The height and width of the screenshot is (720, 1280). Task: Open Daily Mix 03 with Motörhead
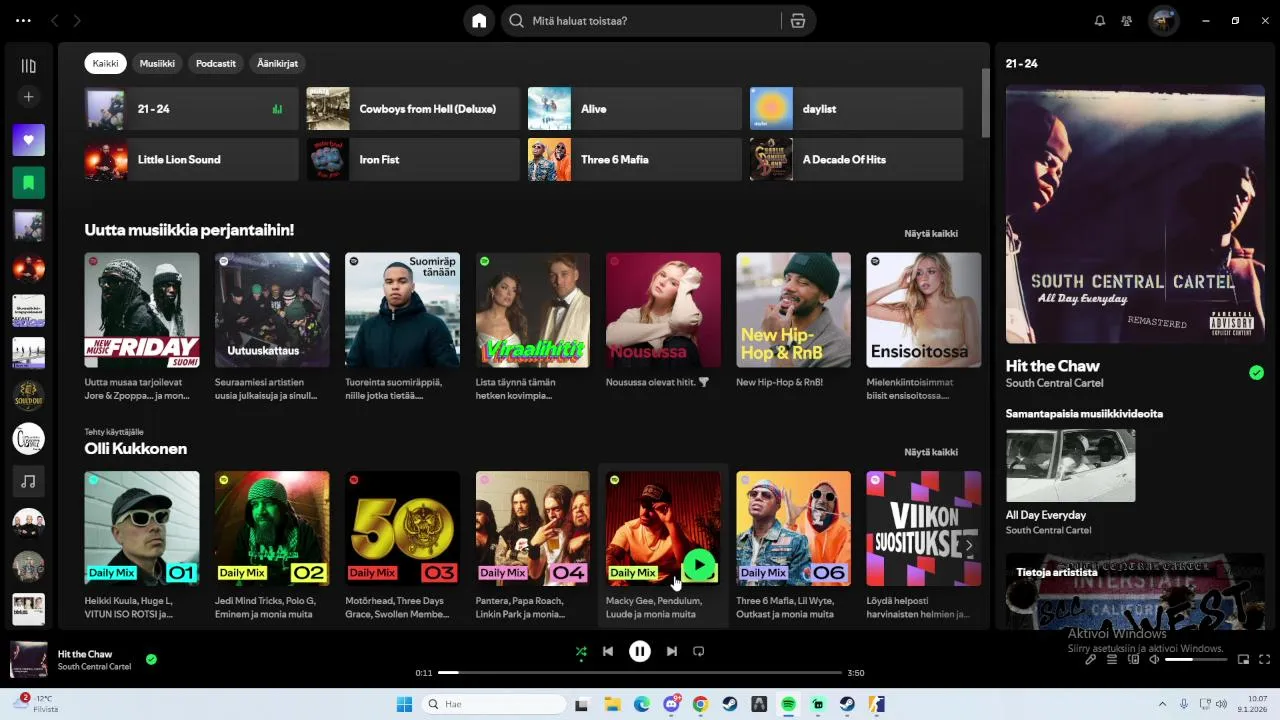pos(402,529)
